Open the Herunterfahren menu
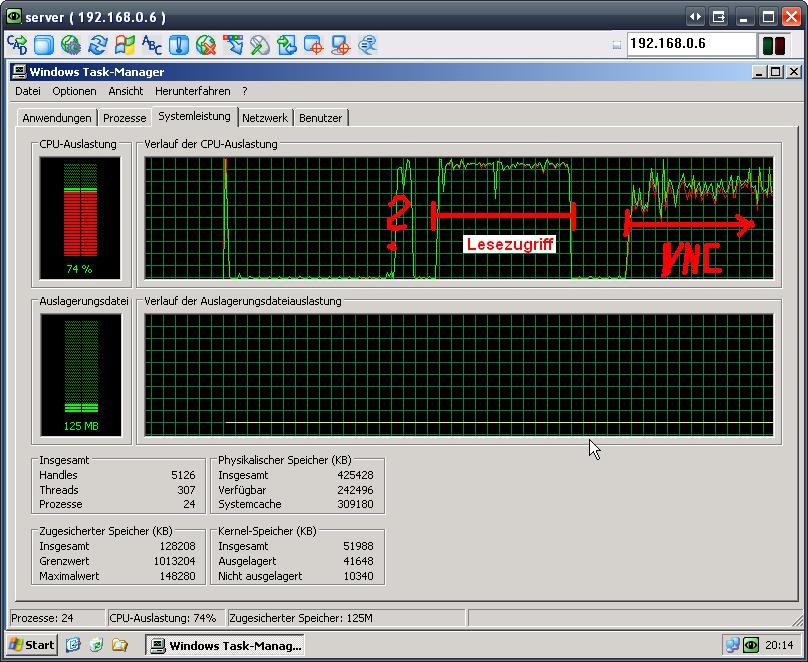This screenshot has width=808, height=662. pos(193,91)
